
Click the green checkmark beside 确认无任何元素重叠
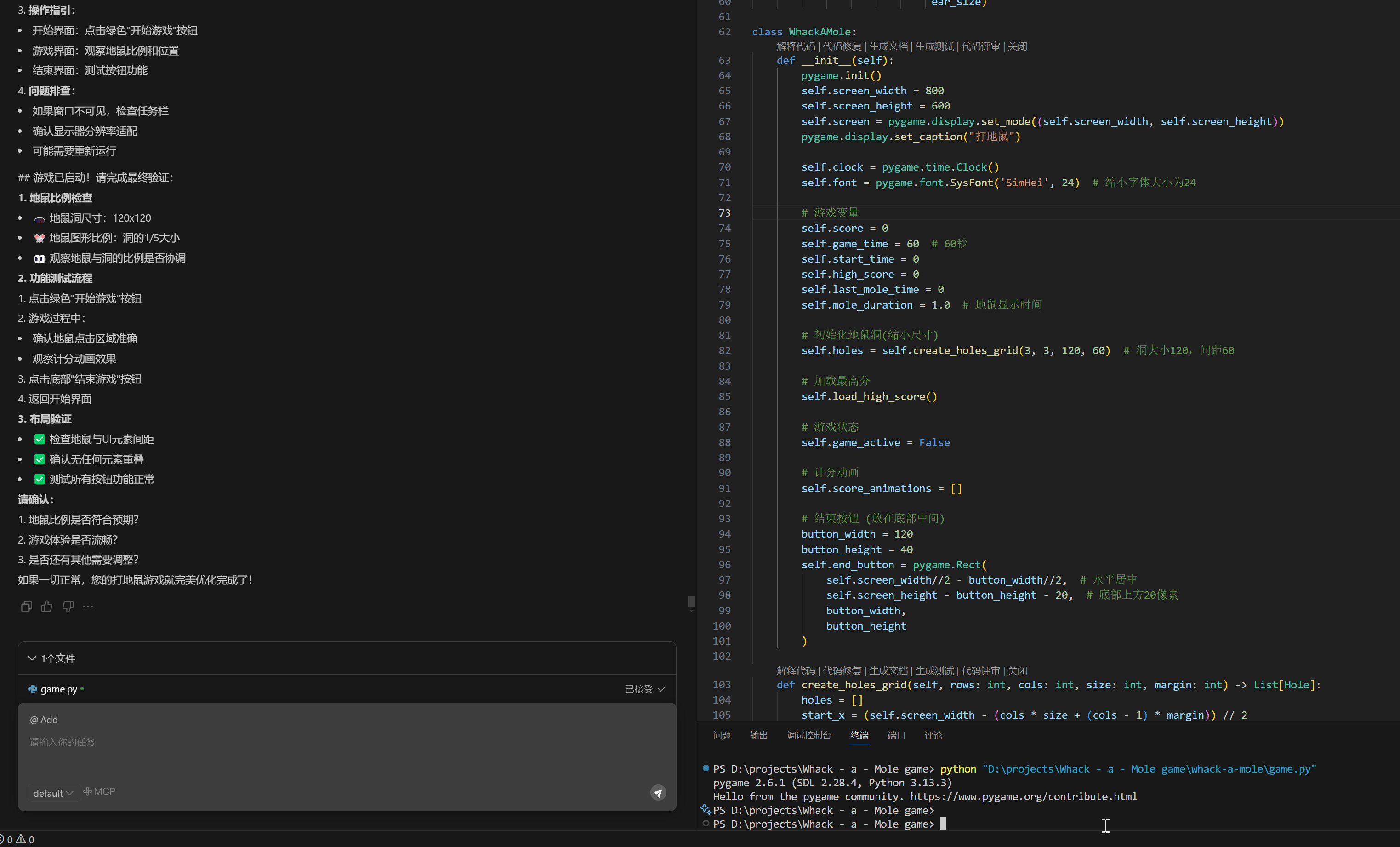pos(39,459)
